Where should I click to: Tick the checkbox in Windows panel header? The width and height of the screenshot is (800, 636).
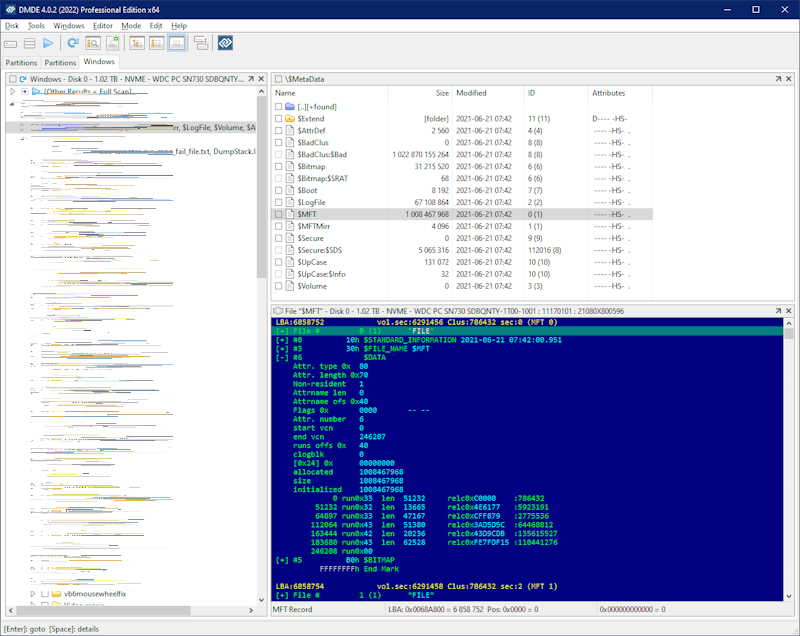point(12,79)
